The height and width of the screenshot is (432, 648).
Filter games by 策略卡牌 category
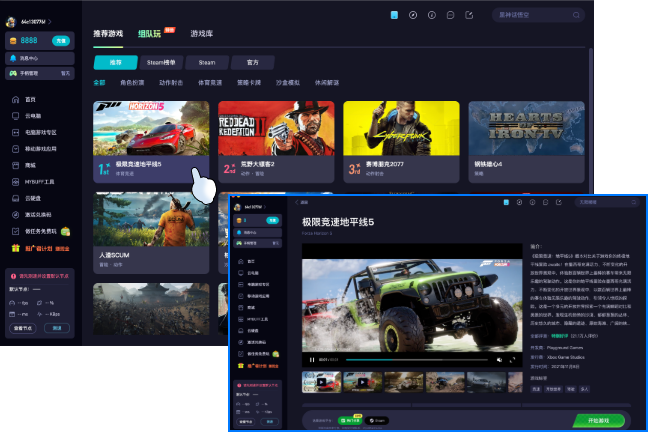[249, 83]
